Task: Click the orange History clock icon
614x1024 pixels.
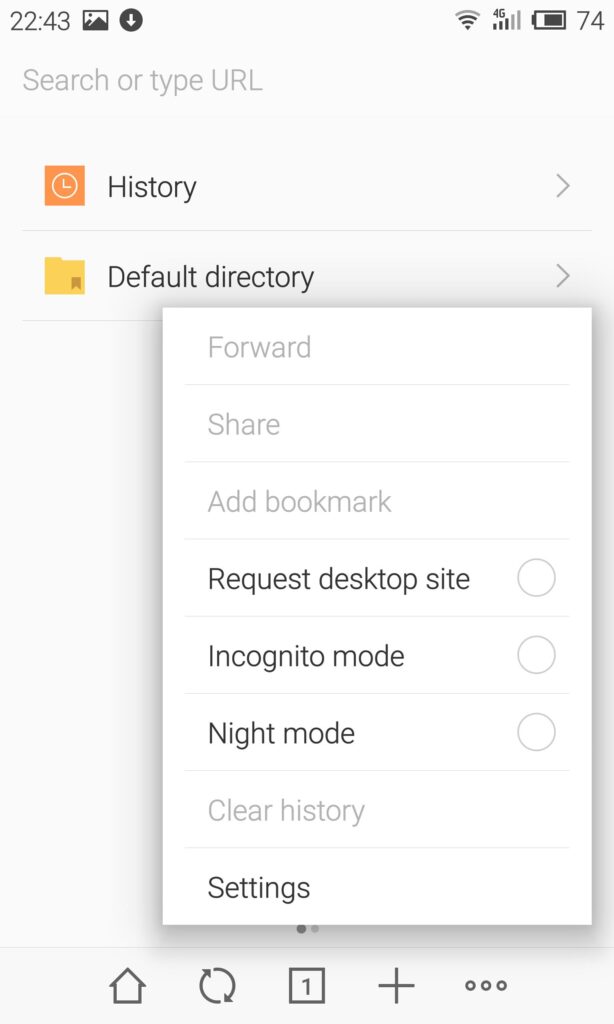Action: tap(65, 186)
